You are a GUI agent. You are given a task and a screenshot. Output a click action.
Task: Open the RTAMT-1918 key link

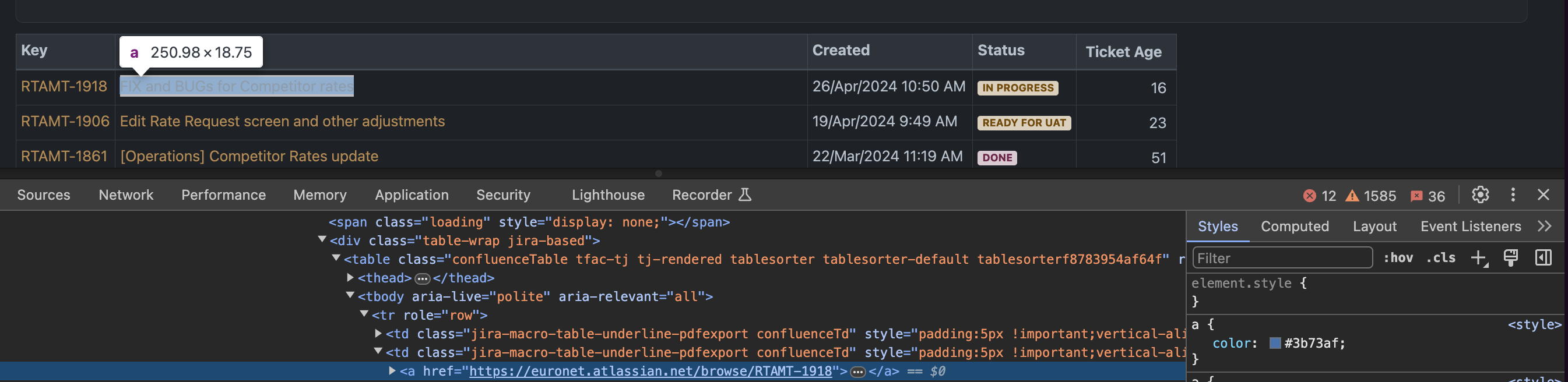64,86
